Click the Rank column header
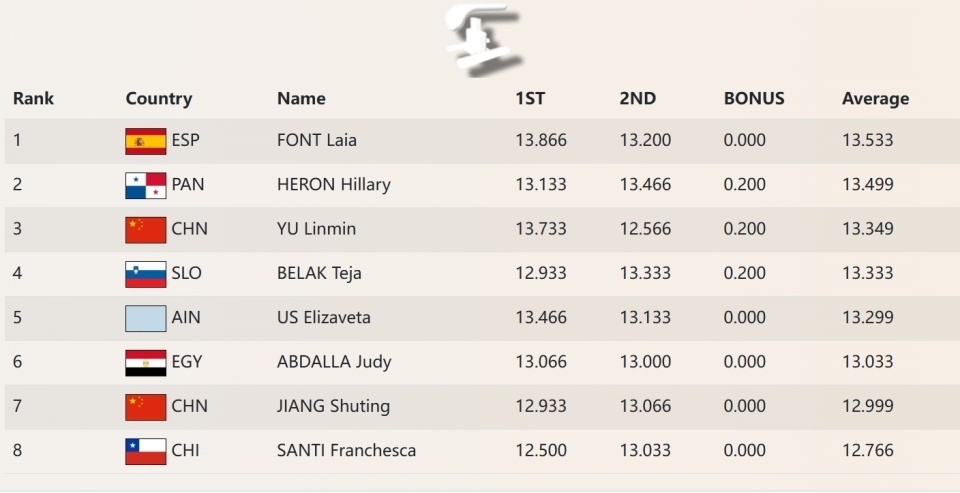The image size is (960, 493). click(33, 98)
